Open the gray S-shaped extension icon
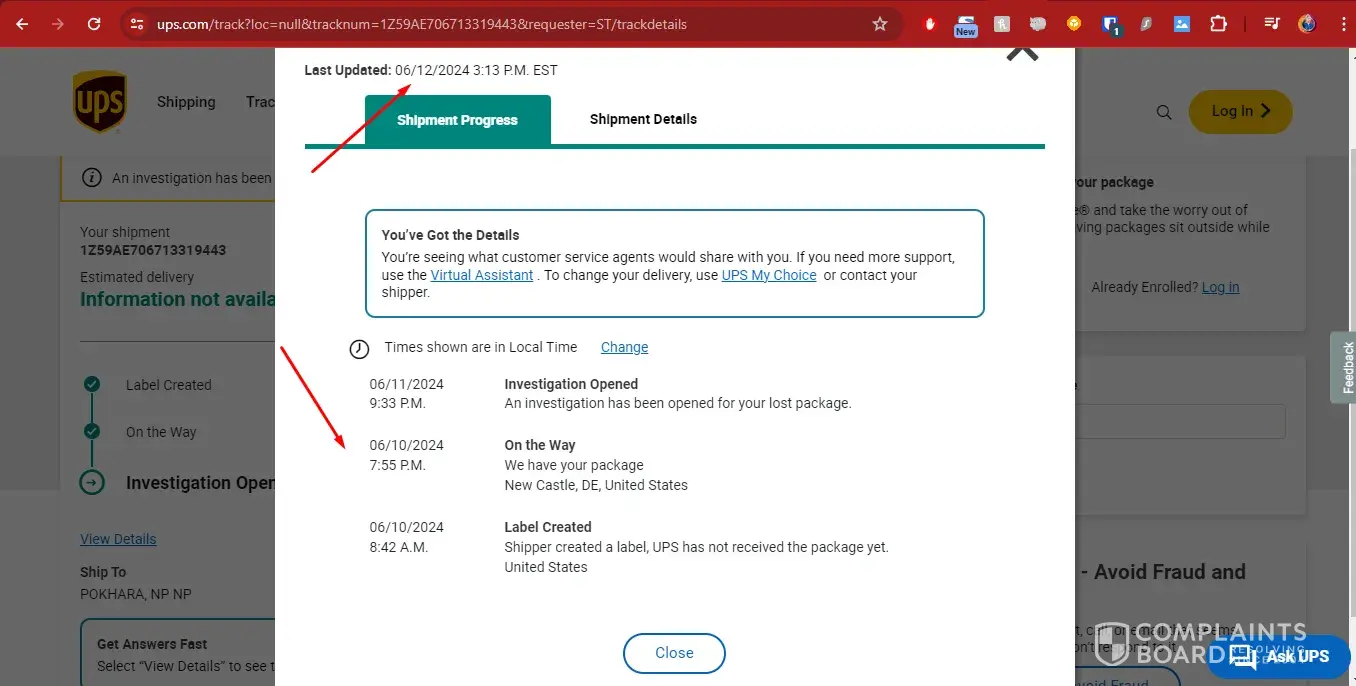The width and height of the screenshot is (1356, 686). pyautogui.click(x=1146, y=24)
